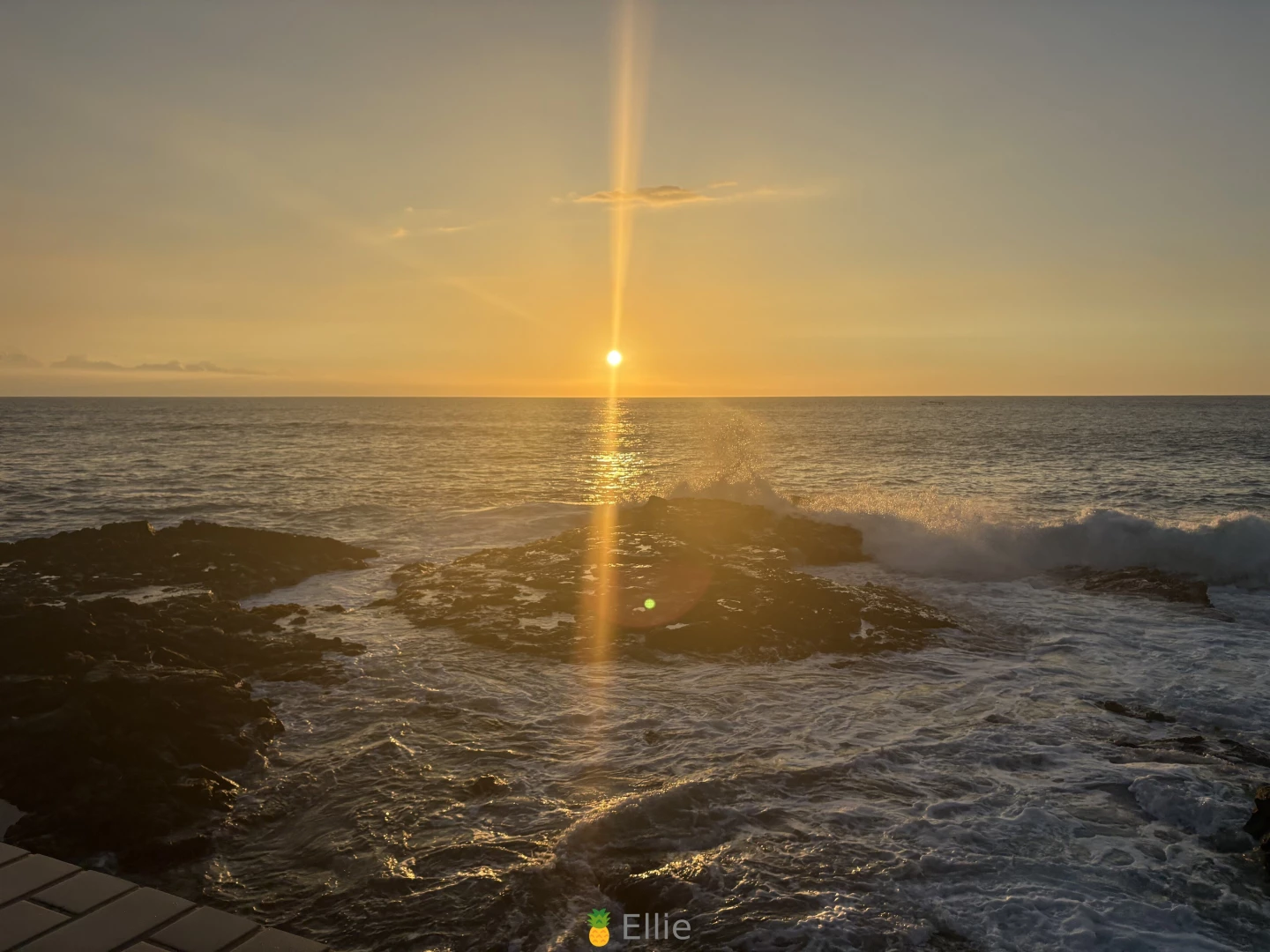
Task: Click the bright sun above the horizon
Action: tap(614, 358)
